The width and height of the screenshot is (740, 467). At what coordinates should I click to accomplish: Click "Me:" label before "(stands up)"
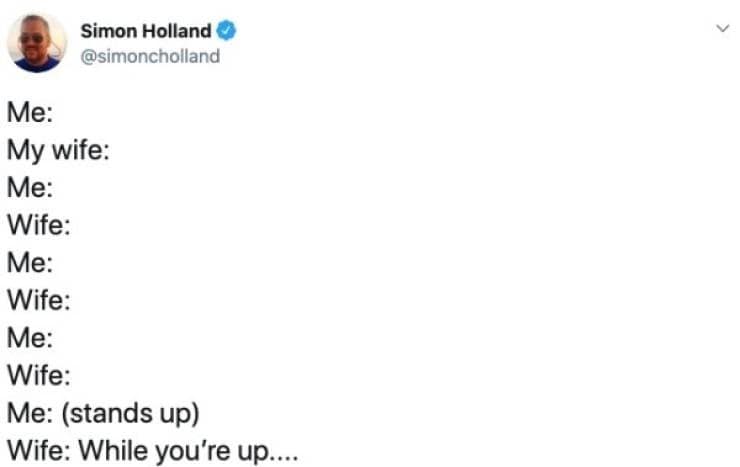(x=30, y=413)
